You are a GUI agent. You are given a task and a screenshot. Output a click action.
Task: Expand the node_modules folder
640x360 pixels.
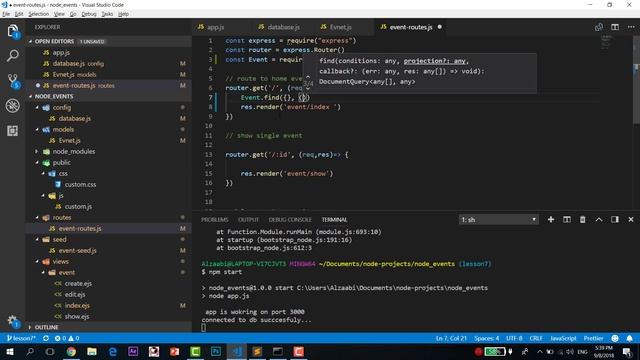(37, 152)
